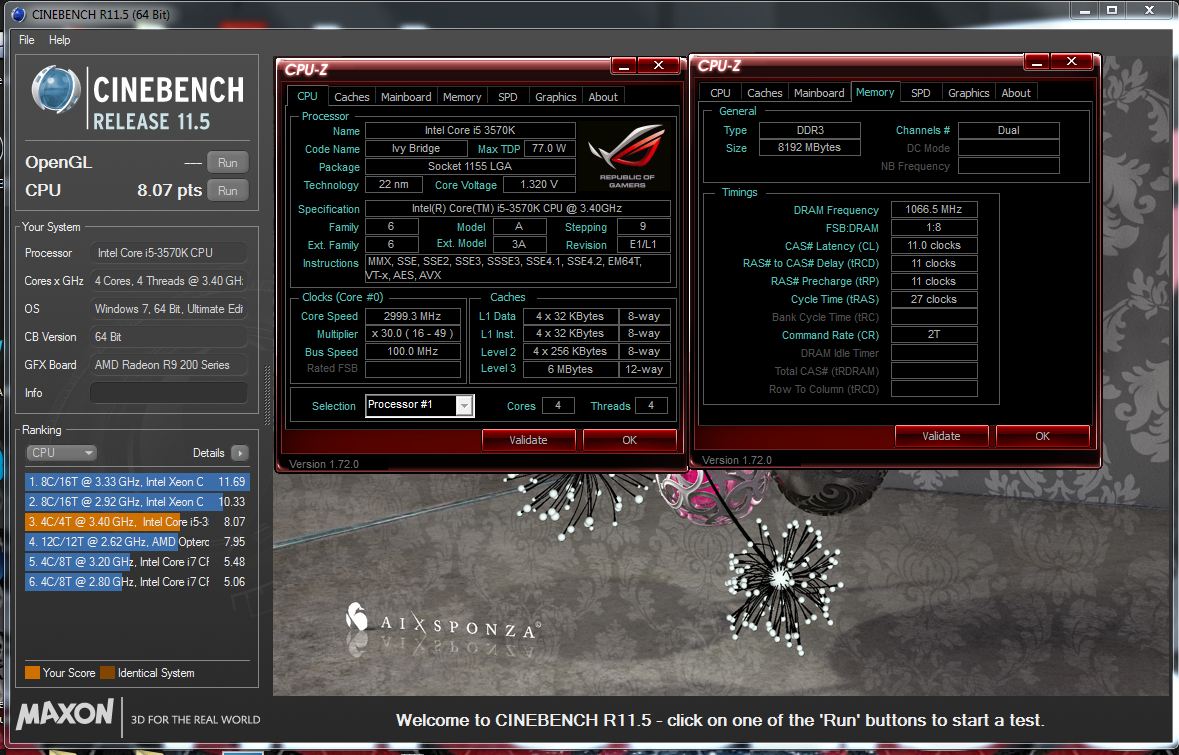Image resolution: width=1179 pixels, height=755 pixels.
Task: Switch to Graphics tab in right CPU-Z window
Action: [968, 93]
